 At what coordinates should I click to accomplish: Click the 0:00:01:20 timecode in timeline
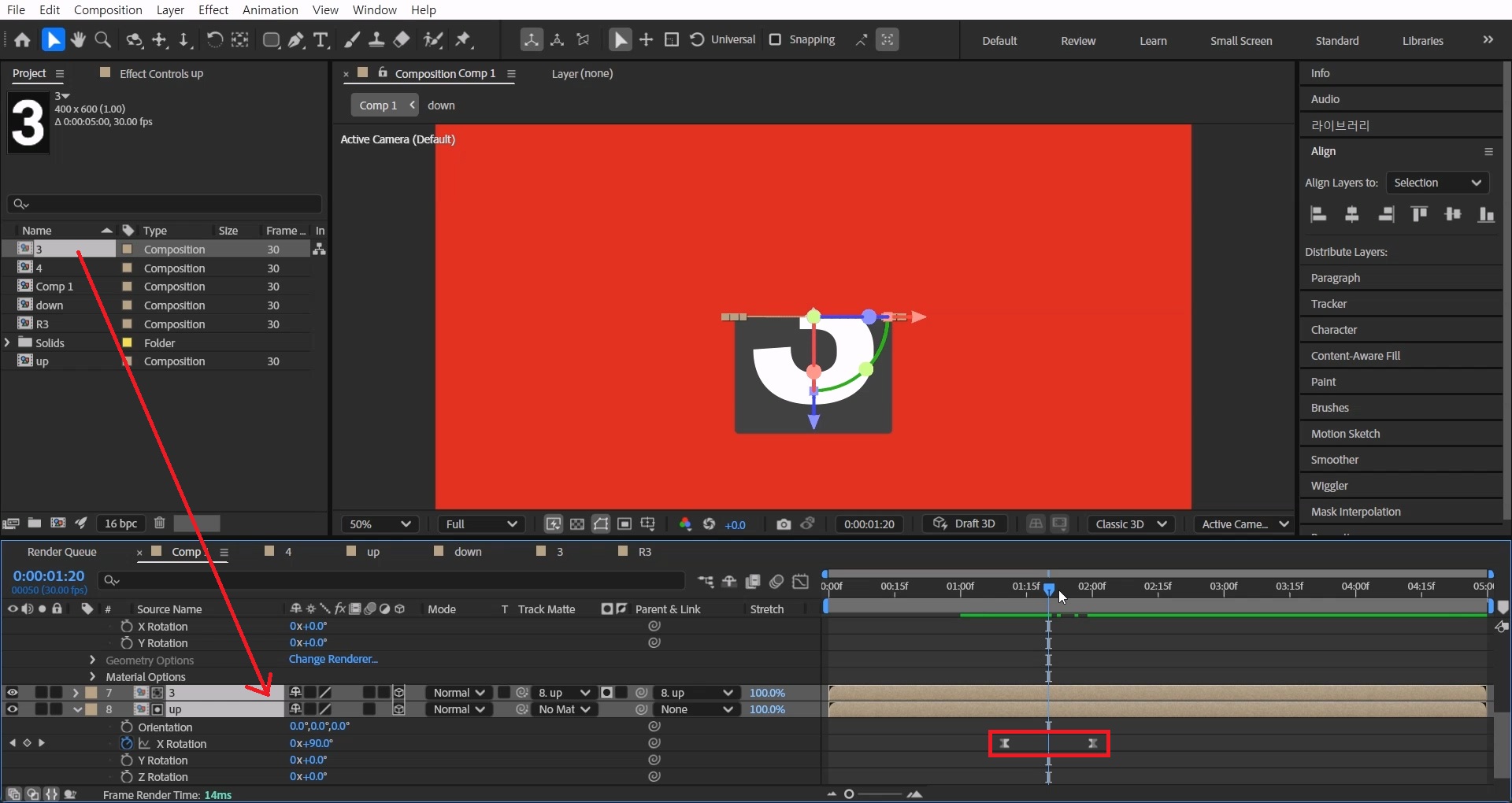point(49,576)
